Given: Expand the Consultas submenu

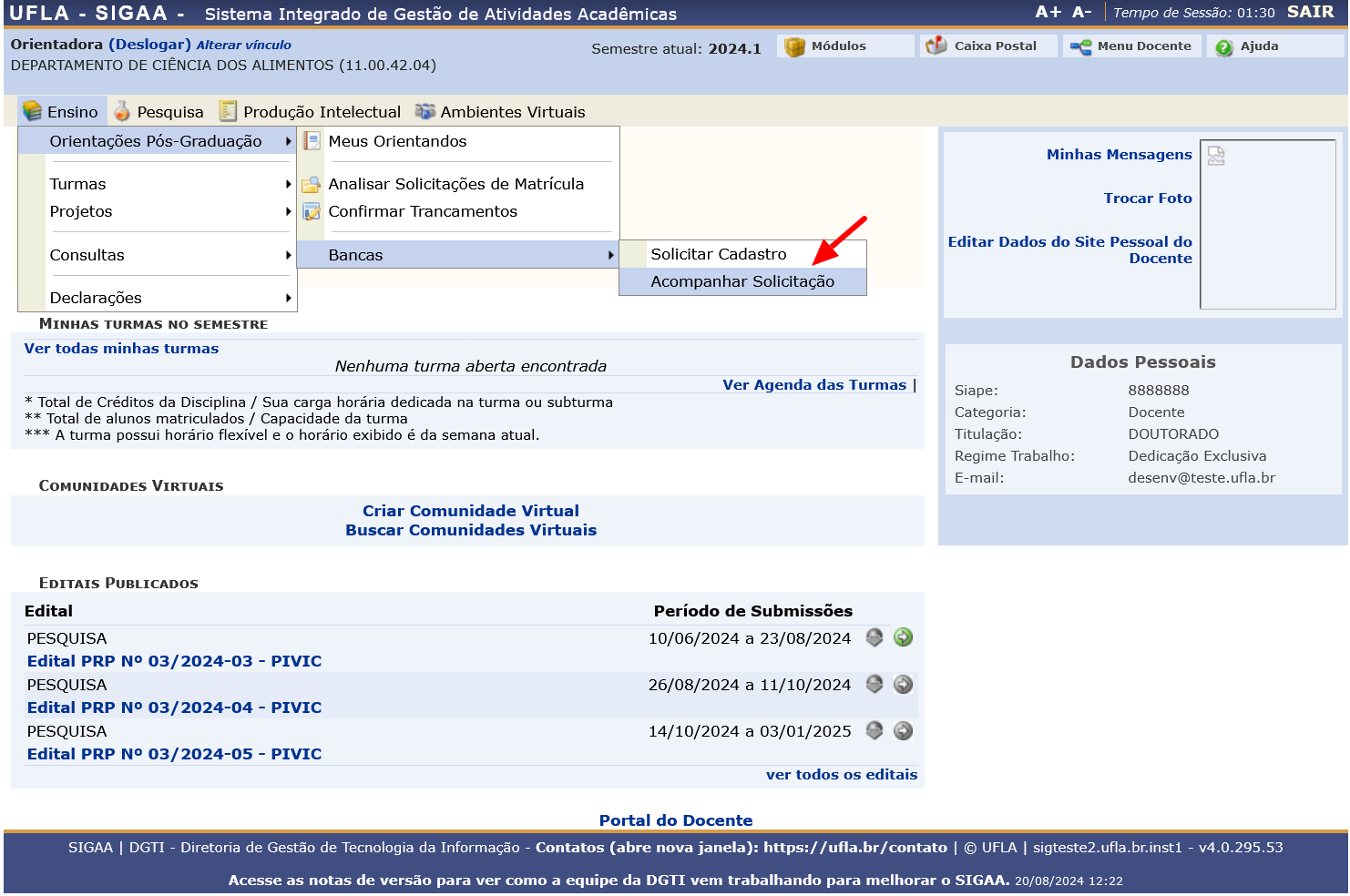Looking at the screenshot, I should click(x=157, y=255).
